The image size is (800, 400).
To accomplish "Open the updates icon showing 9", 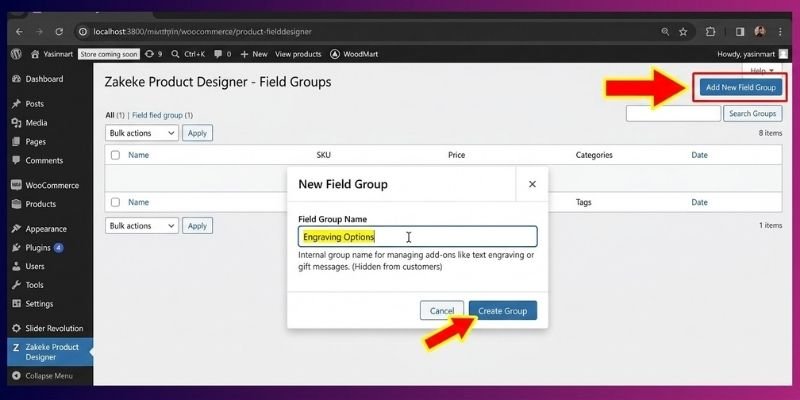I will coord(154,54).
